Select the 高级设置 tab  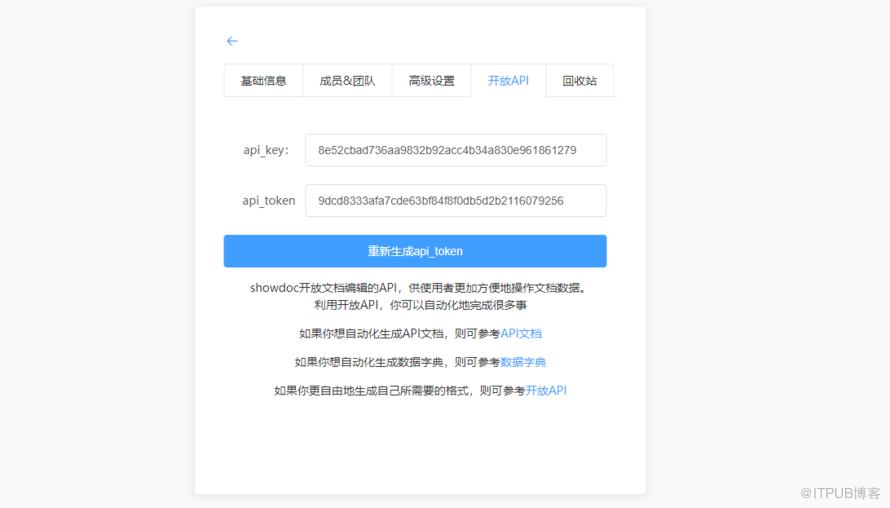coord(431,81)
